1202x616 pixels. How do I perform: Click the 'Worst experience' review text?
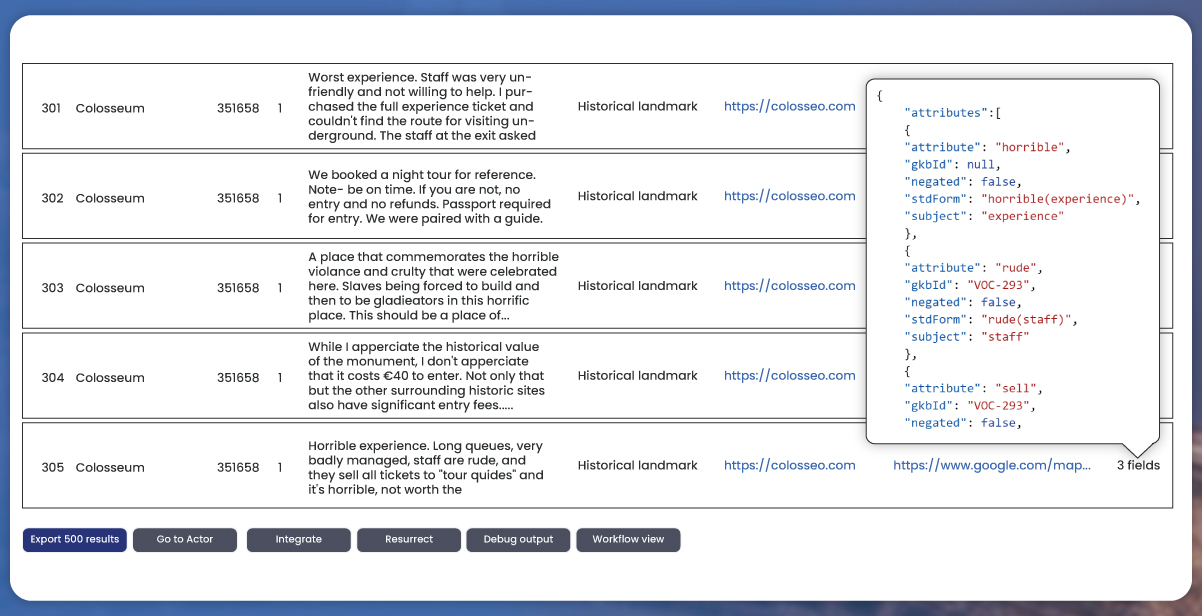[x=422, y=106]
